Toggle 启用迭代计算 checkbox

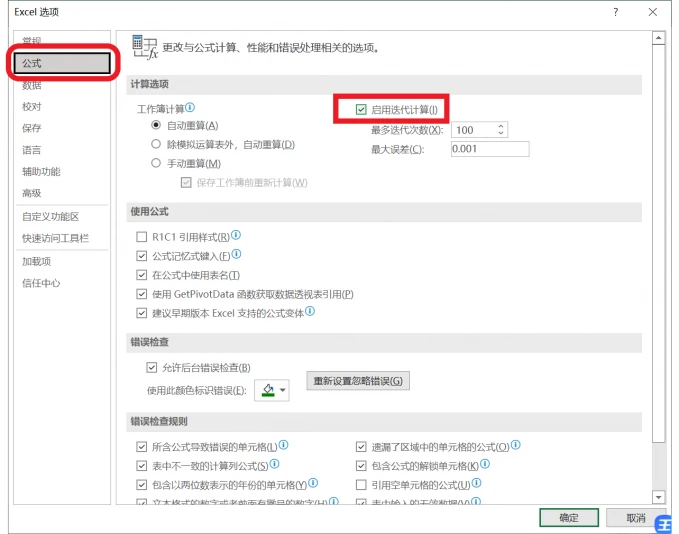(x=361, y=110)
